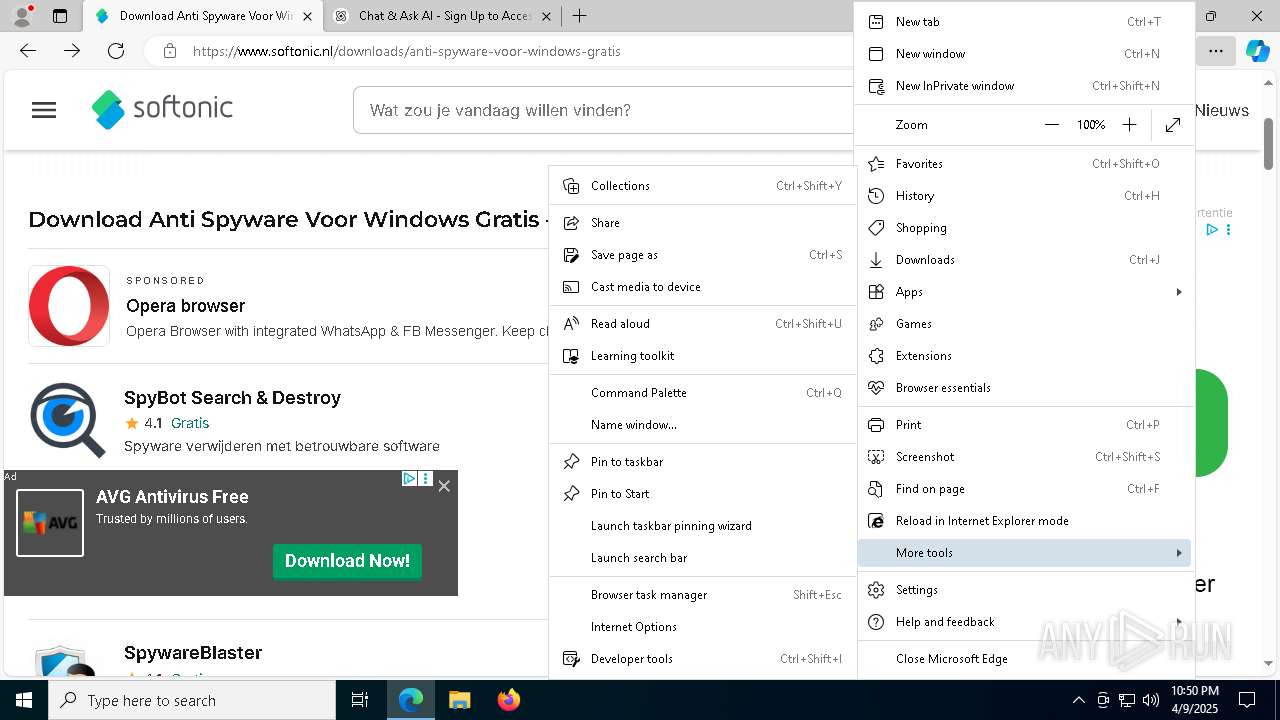Click the Copilot icon in the toolbar
Viewport: 1280px width, 720px height.
(x=1258, y=51)
